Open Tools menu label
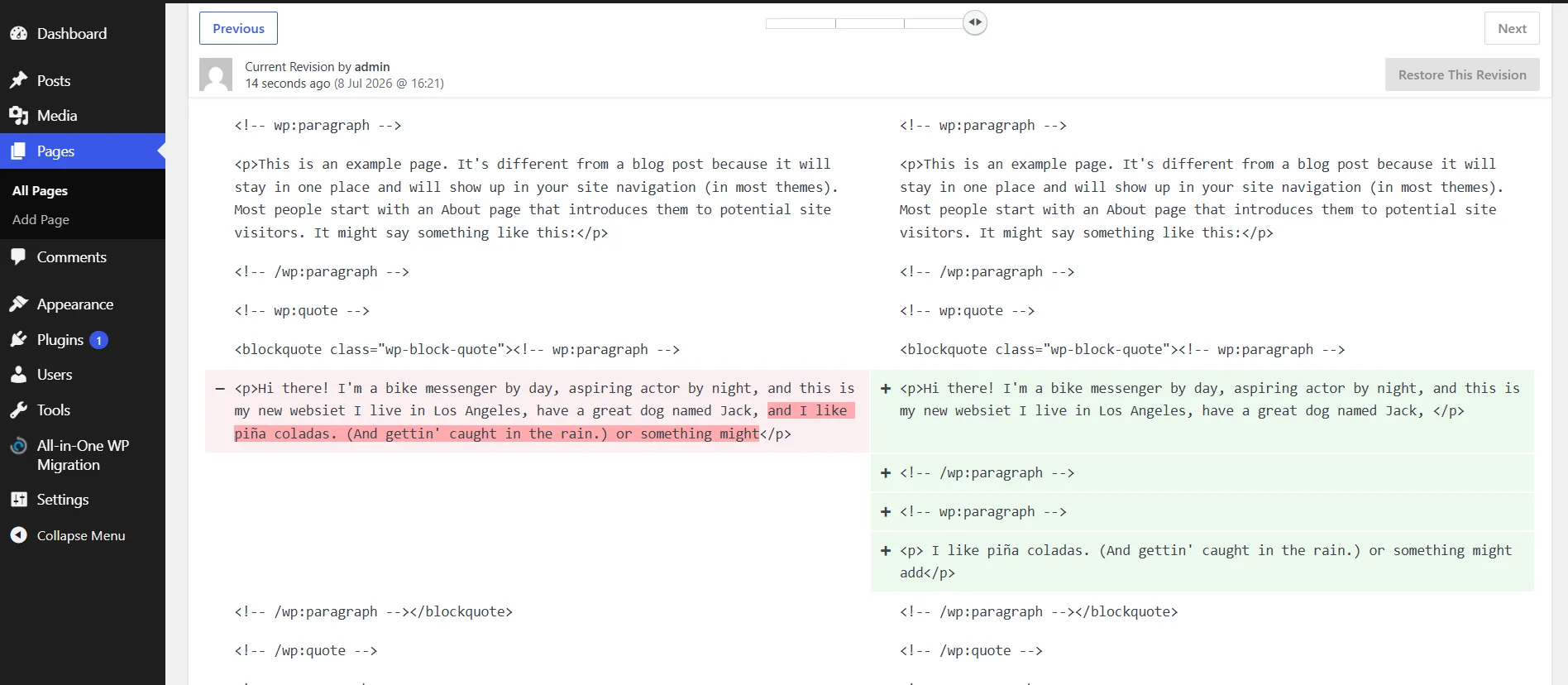 pyautogui.click(x=54, y=410)
